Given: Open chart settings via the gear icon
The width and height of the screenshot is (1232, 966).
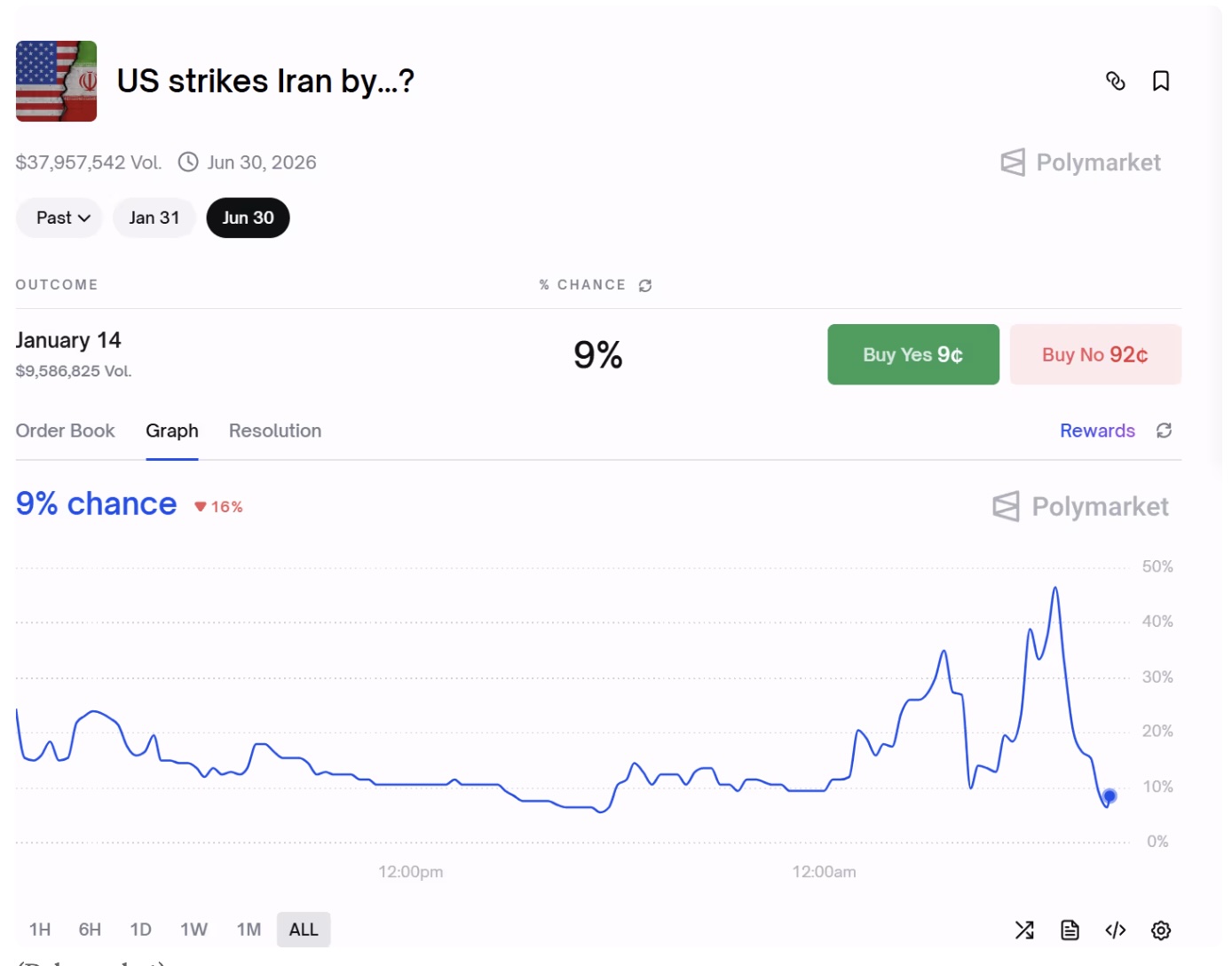Looking at the screenshot, I should pyautogui.click(x=1159, y=930).
